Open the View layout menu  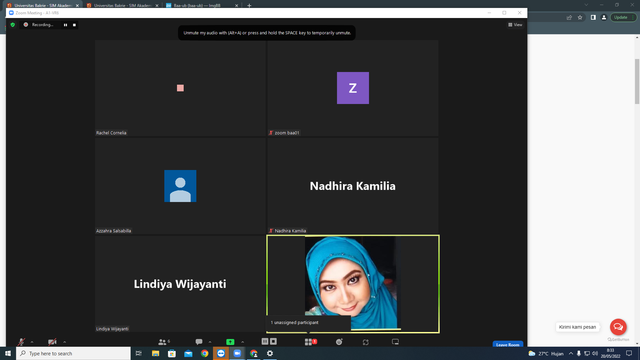tap(515, 25)
